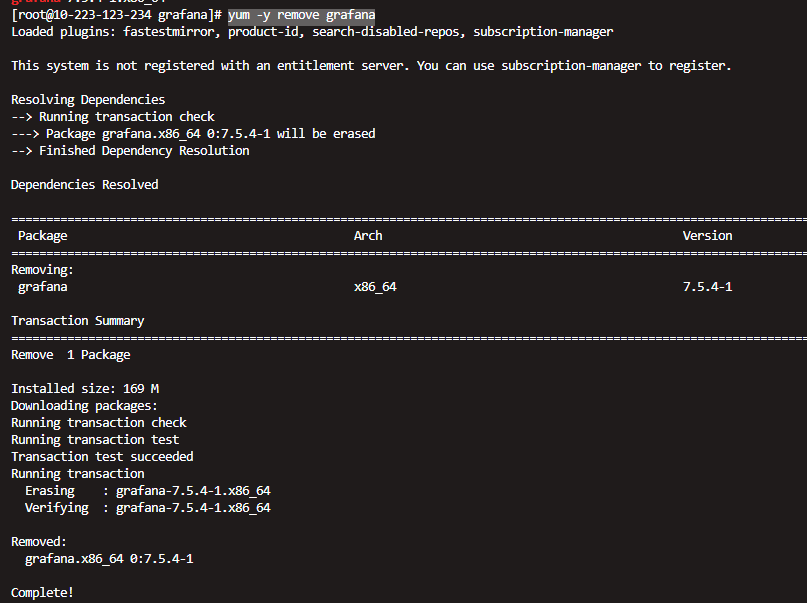807x603 pixels.
Task: Click the 'Verifying : grafana-7.5.4-1.x86_64' line
Action: pos(148,507)
